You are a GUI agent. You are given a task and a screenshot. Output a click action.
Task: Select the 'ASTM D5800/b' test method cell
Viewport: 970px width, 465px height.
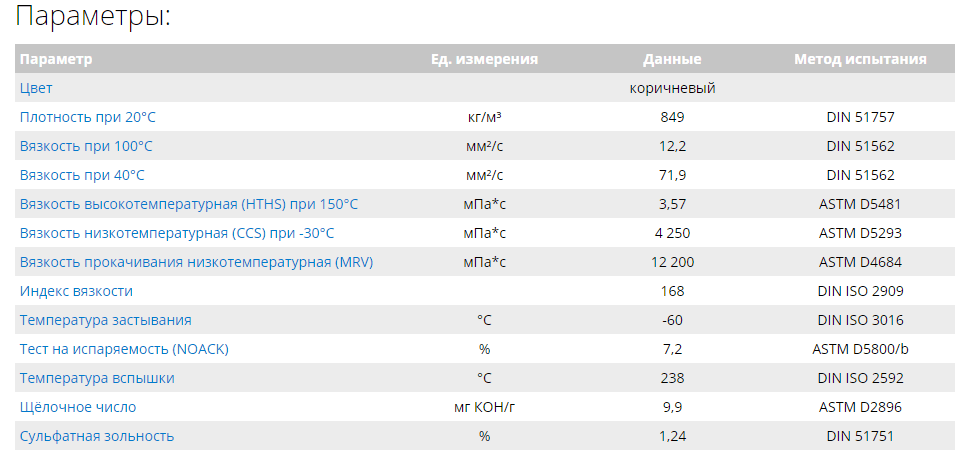coord(861,349)
